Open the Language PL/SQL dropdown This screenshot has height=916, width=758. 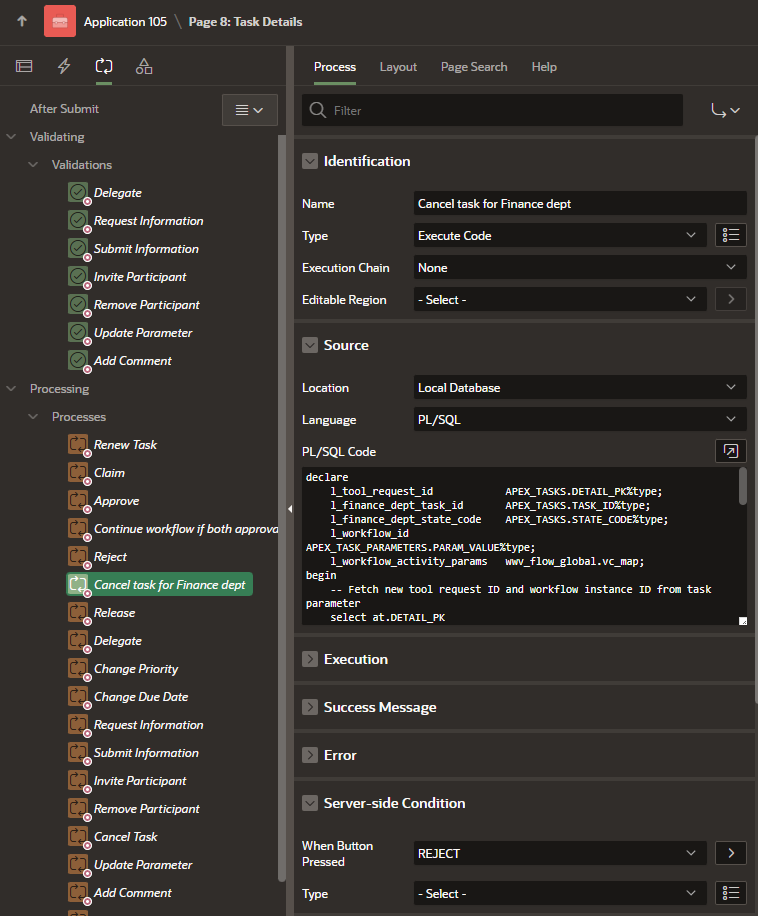[580, 419]
